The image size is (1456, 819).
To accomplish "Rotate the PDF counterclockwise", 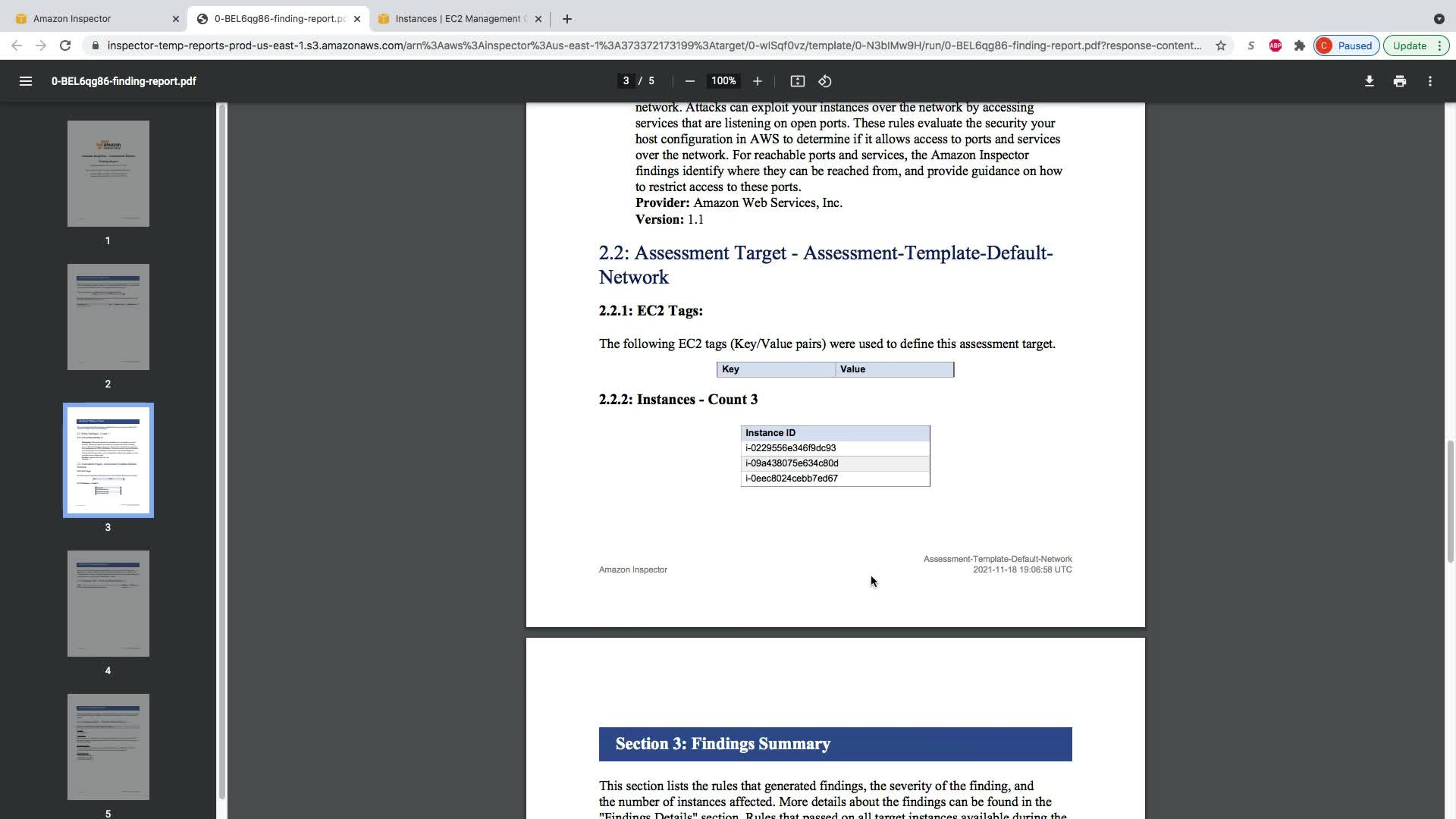I will [x=825, y=81].
